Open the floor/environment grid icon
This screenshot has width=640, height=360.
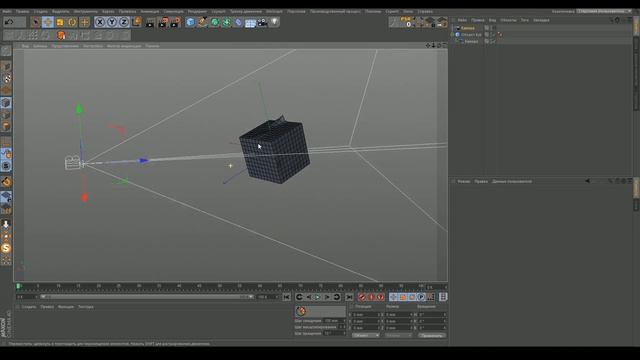pyautogui.click(x=250, y=22)
